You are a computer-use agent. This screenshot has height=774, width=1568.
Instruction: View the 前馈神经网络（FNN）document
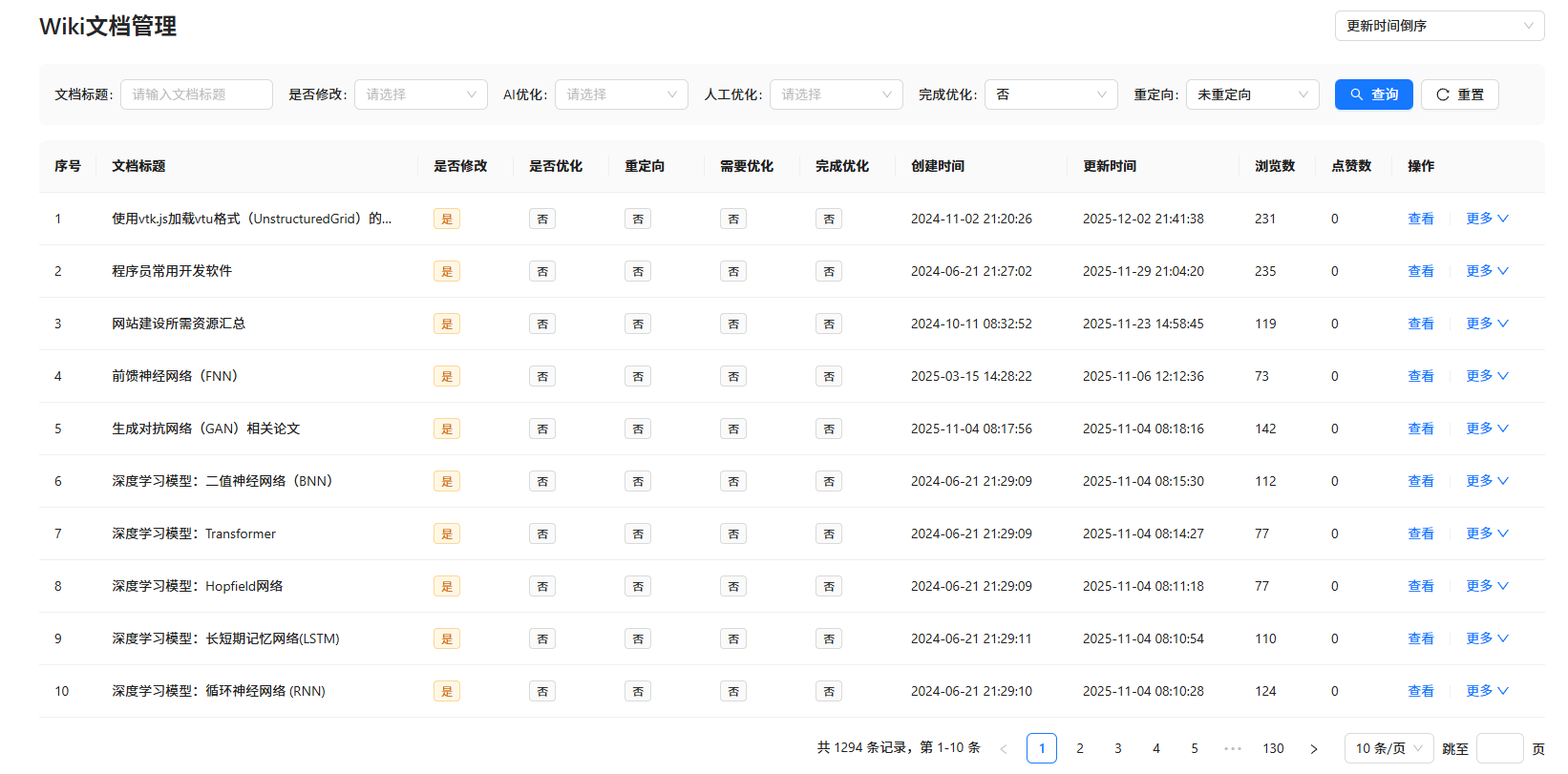(x=1420, y=376)
